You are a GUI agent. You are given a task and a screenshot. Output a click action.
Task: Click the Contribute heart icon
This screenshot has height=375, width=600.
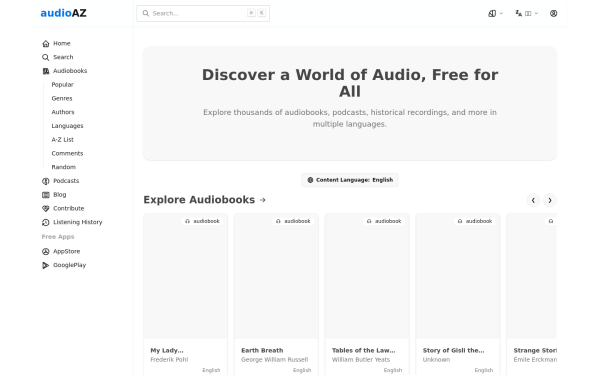pos(46,209)
